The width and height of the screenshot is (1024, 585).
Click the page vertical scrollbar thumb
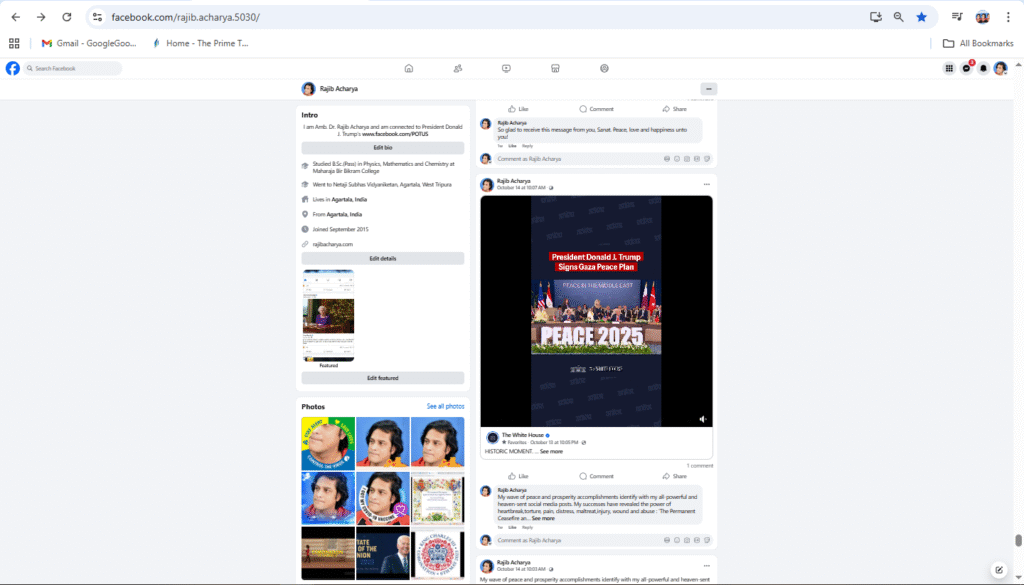click(x=1018, y=540)
